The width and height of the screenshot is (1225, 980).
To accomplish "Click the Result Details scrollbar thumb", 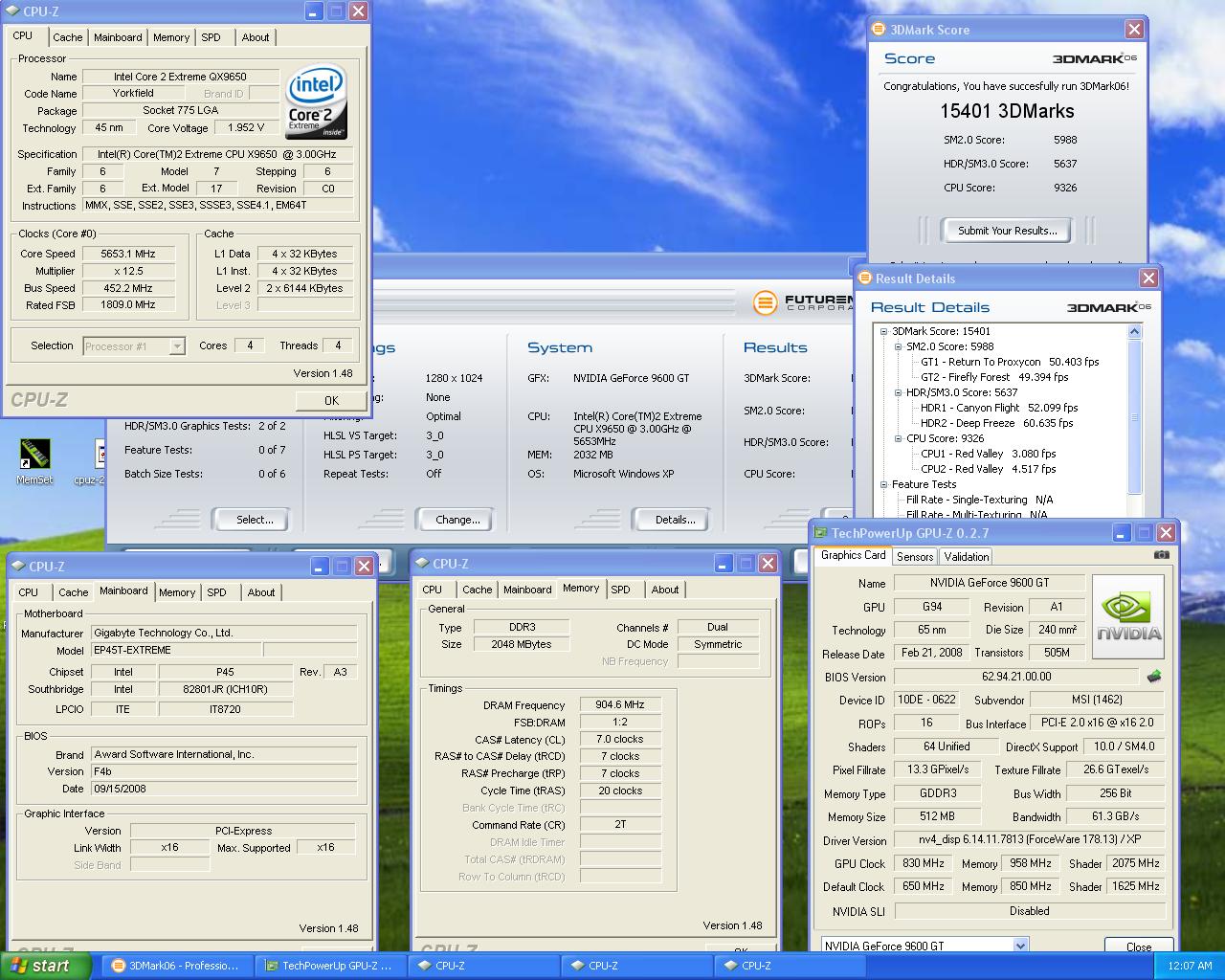I will tap(1135, 416).
